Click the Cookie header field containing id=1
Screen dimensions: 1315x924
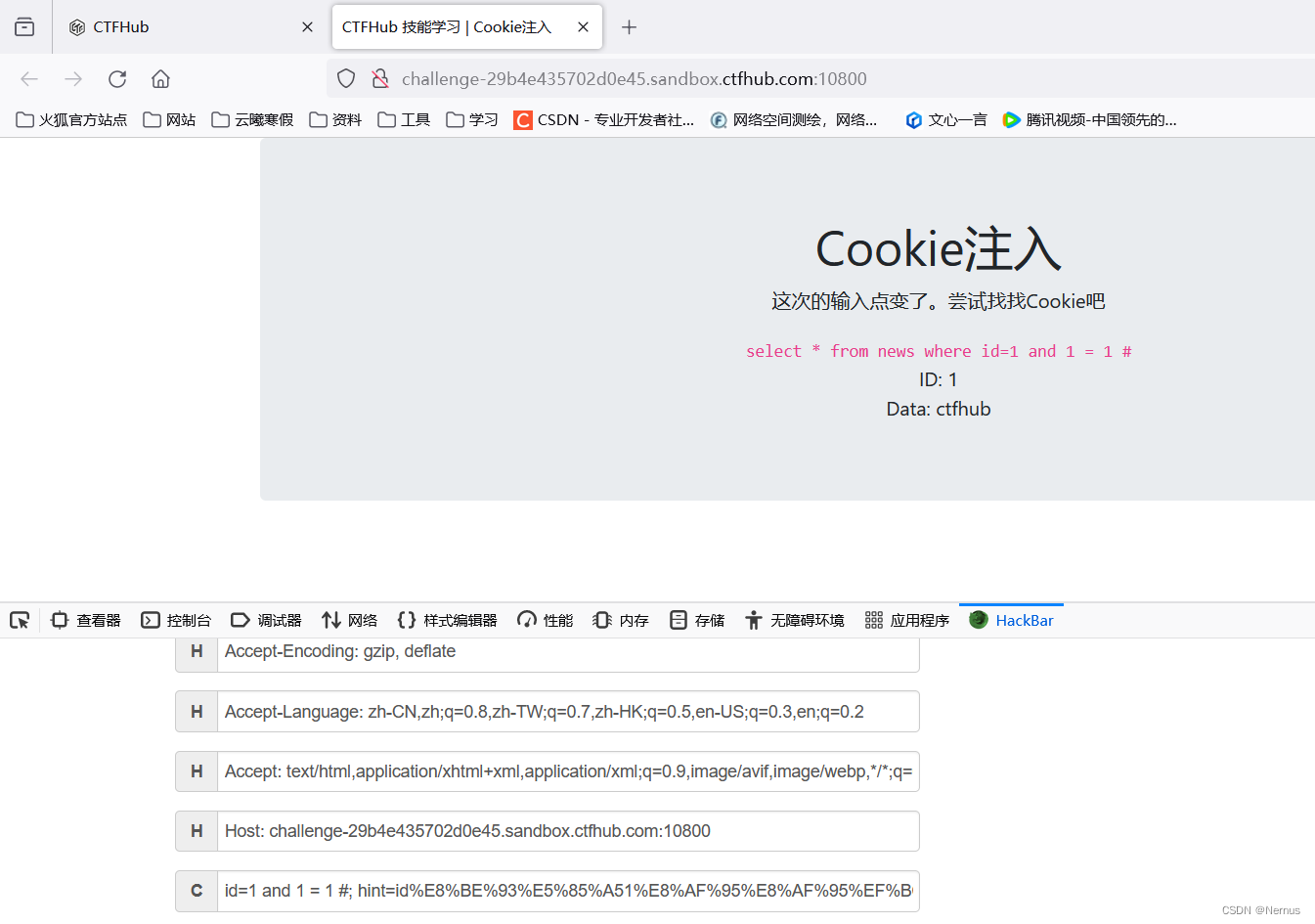point(567,891)
